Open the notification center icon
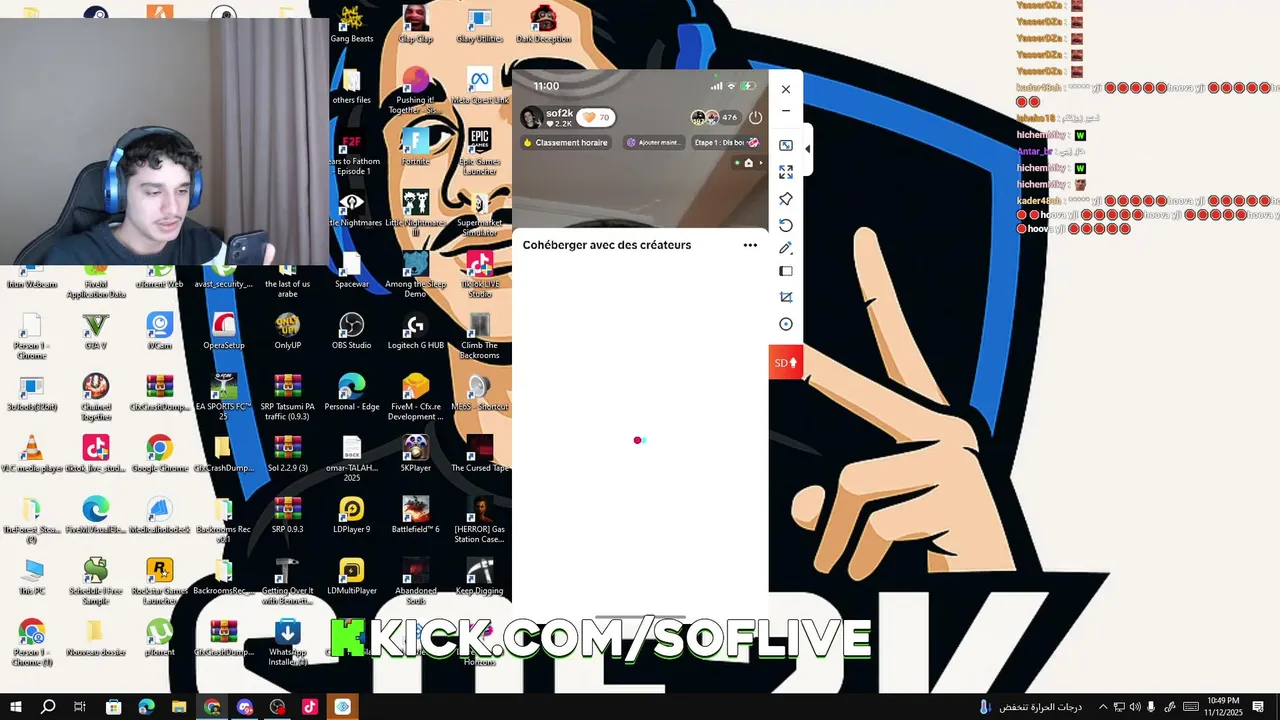 pyautogui.click(x=1258, y=707)
